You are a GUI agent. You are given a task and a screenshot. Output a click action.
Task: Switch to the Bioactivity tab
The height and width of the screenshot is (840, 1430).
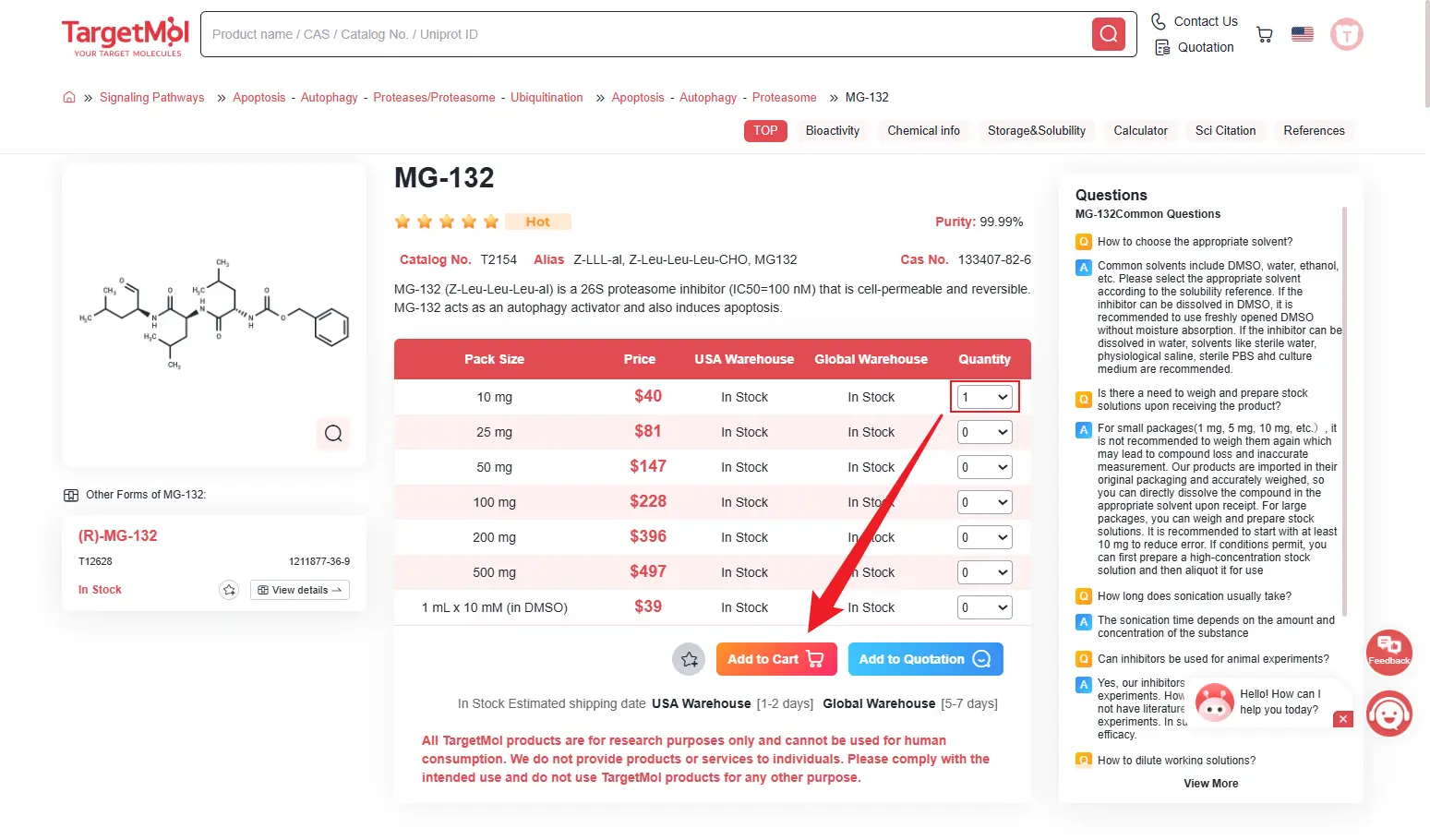coord(832,130)
